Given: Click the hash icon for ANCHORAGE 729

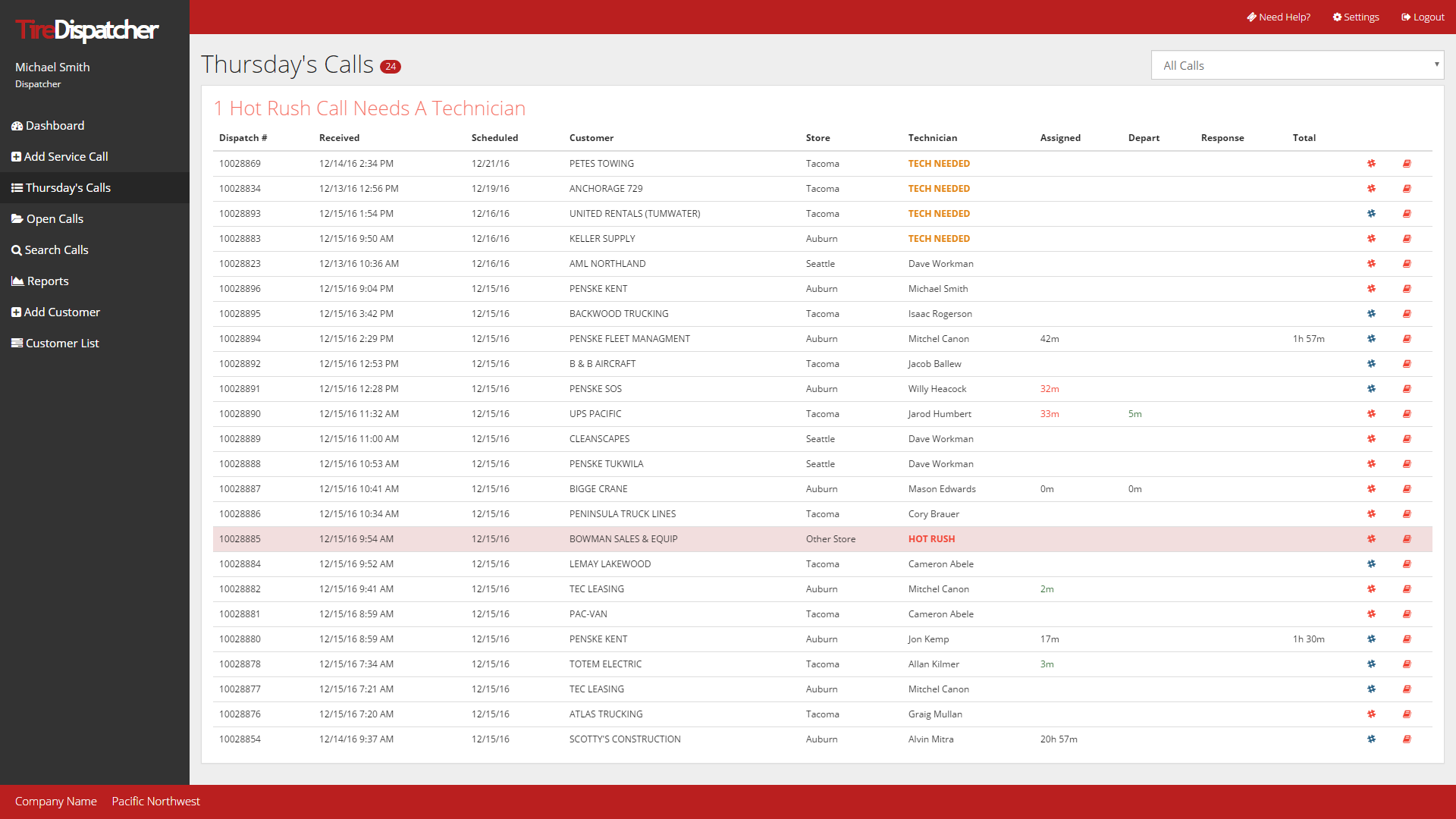Looking at the screenshot, I should click(x=1371, y=189).
